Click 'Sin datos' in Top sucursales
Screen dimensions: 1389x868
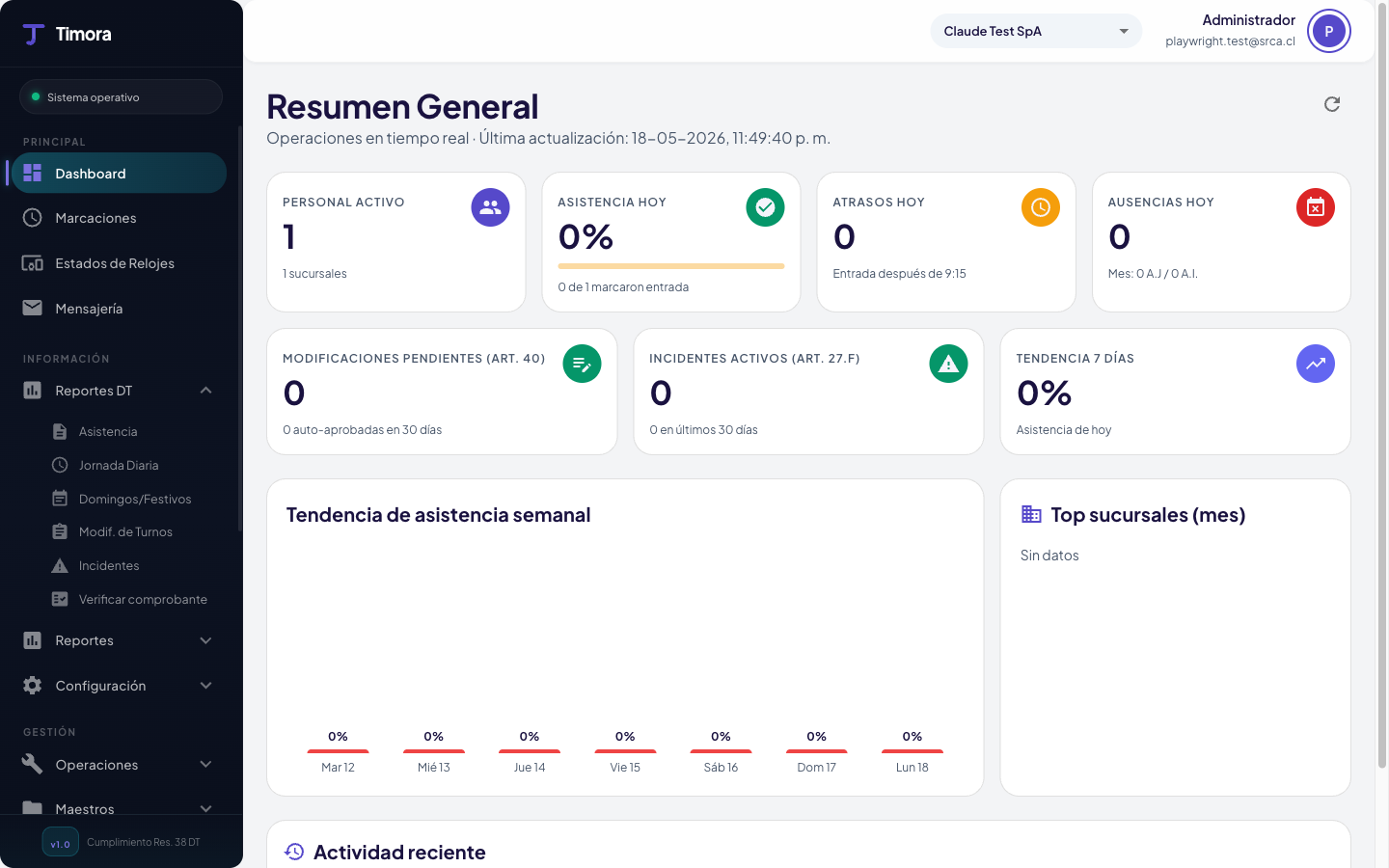tap(1049, 556)
